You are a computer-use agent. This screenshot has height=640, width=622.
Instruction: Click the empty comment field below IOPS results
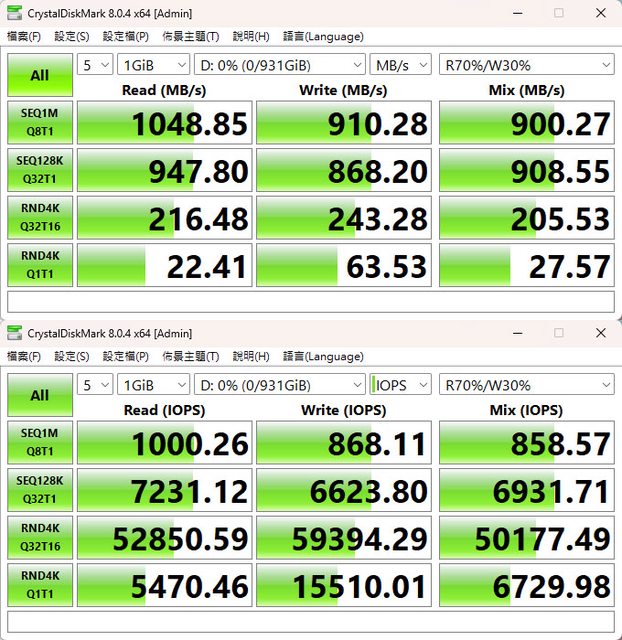coord(311,622)
